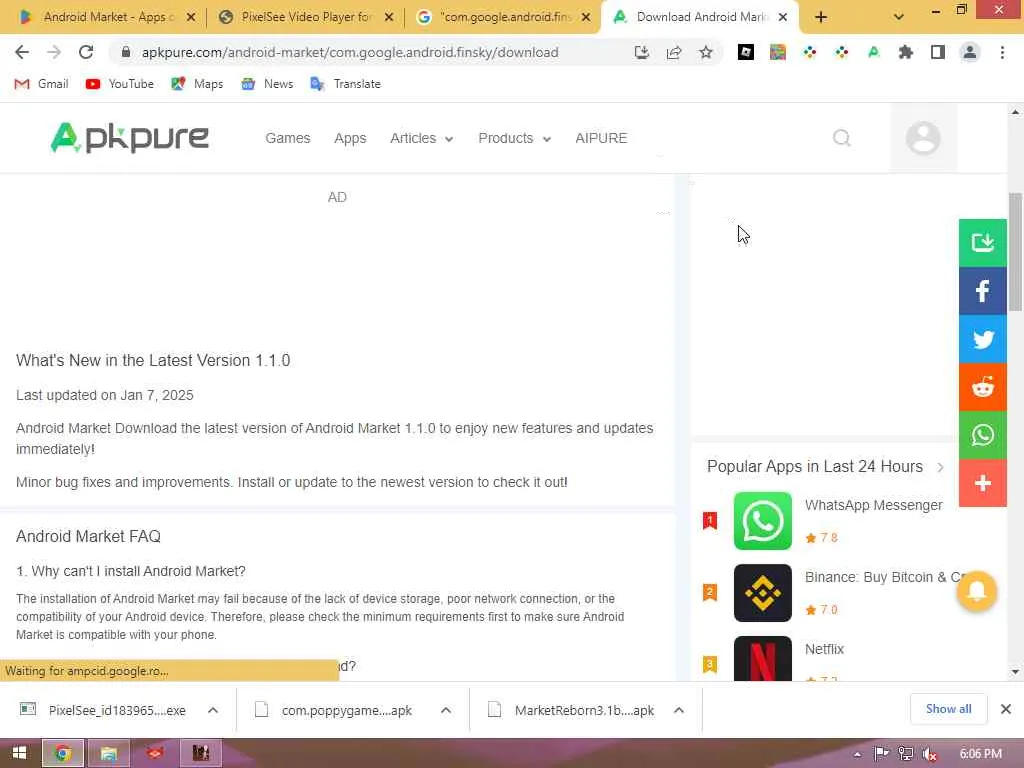Switch to the com.google.android.finsky search tab
The image size is (1024, 768).
coord(504,17)
